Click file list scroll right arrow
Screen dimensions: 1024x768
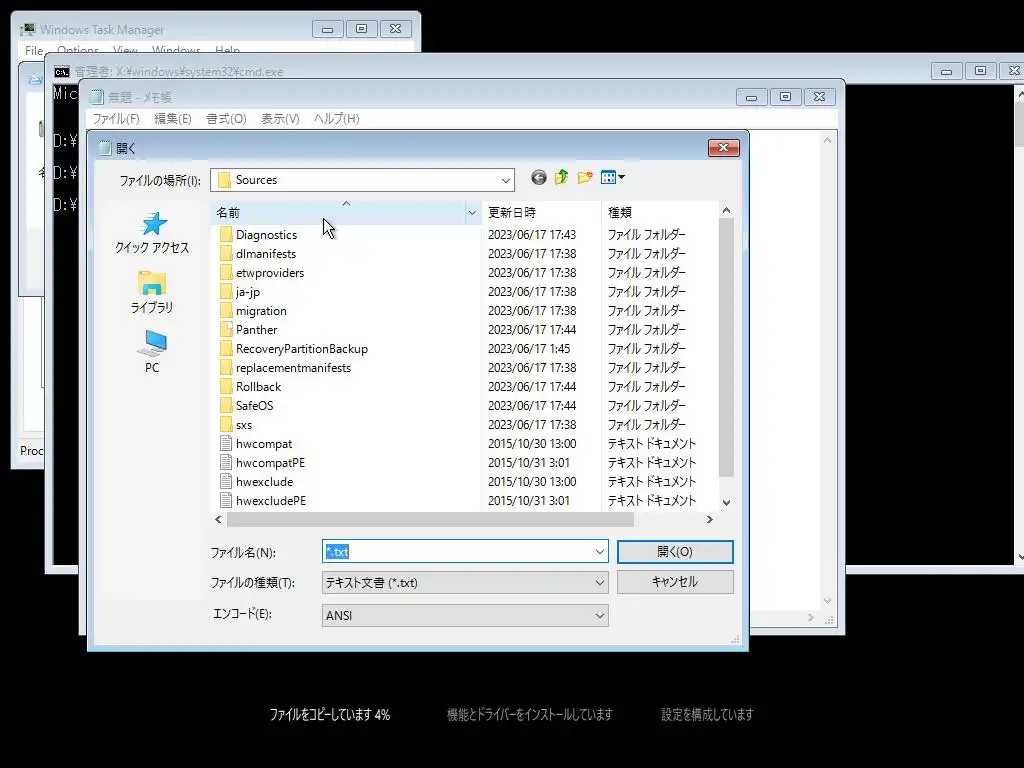click(709, 520)
